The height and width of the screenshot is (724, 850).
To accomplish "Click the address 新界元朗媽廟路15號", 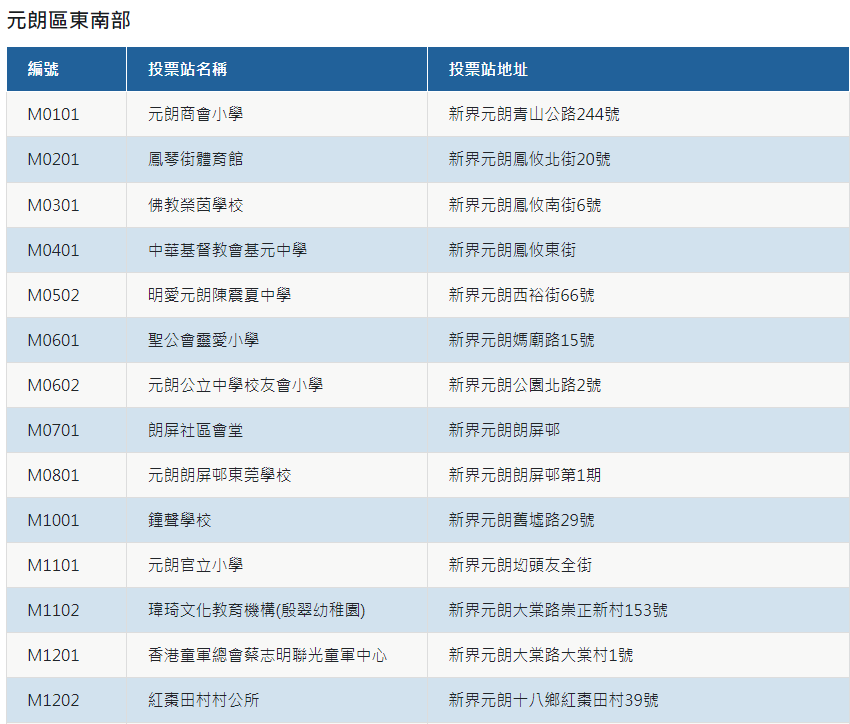I will (521, 340).
